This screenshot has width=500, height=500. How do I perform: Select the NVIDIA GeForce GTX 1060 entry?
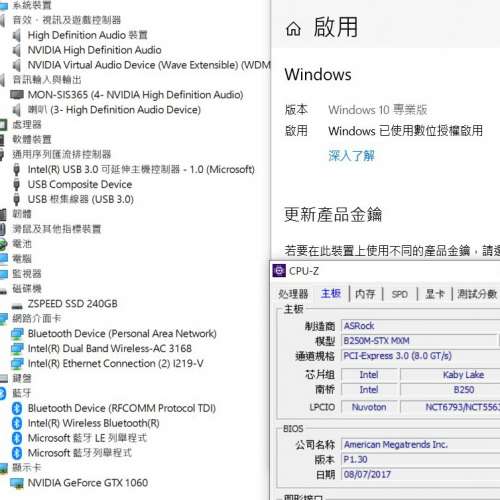coord(88,483)
